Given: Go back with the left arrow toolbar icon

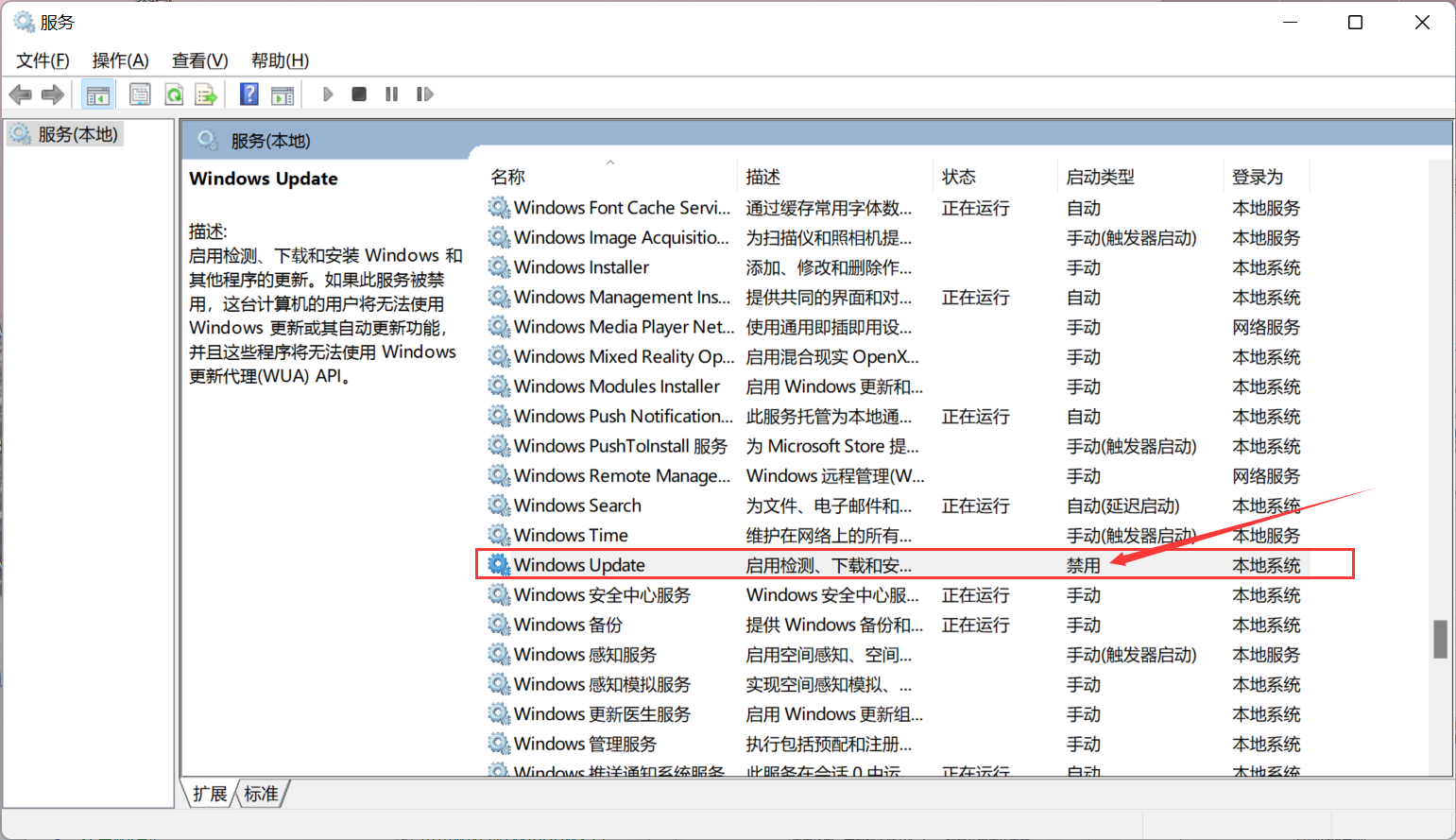Looking at the screenshot, I should tap(20, 94).
